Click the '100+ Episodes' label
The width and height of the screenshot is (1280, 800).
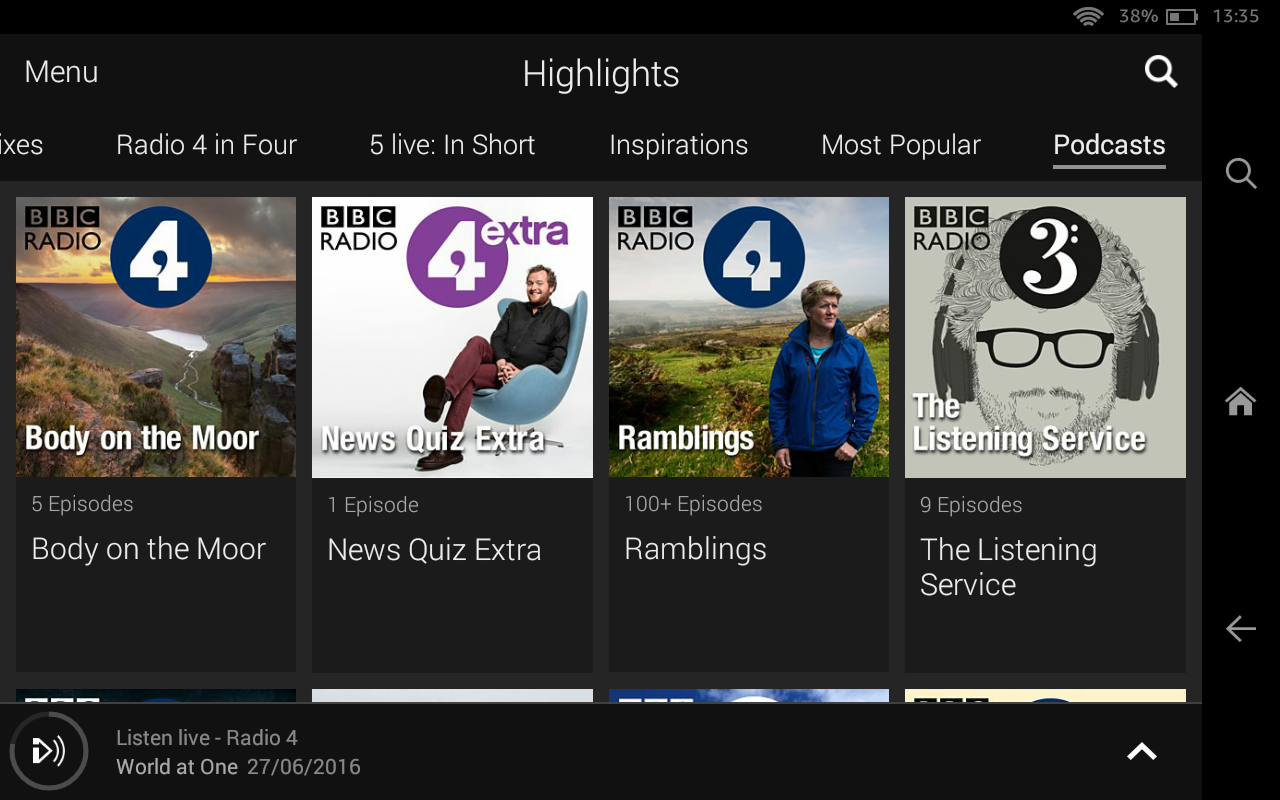tap(693, 504)
